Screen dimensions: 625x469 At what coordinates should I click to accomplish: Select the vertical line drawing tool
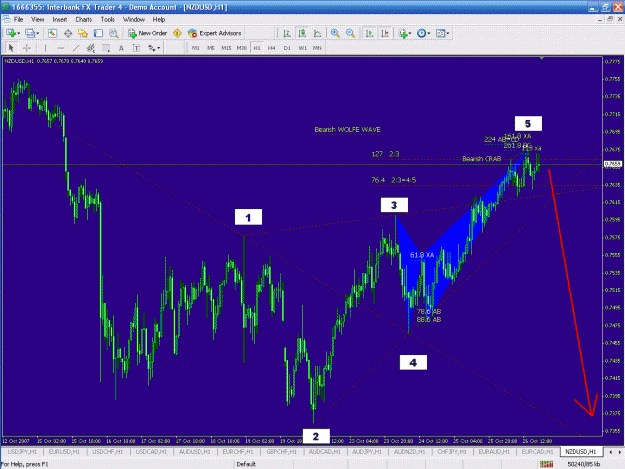pos(45,48)
